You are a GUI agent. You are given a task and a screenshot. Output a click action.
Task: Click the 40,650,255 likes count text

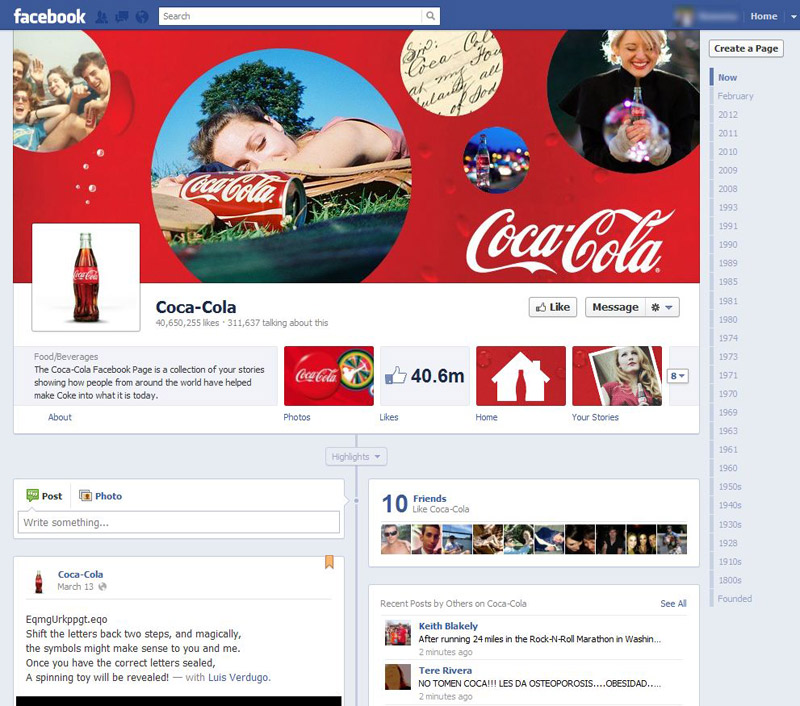[187, 323]
